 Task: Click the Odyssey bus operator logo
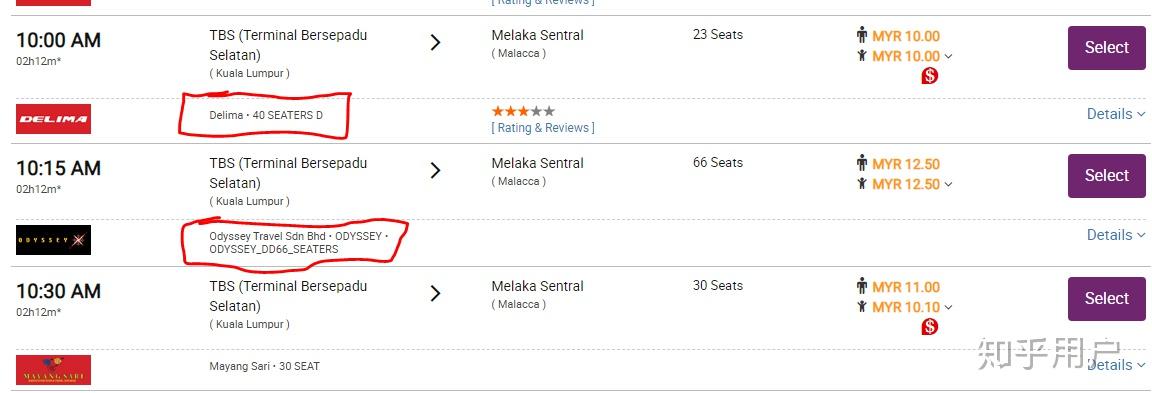coord(54,240)
